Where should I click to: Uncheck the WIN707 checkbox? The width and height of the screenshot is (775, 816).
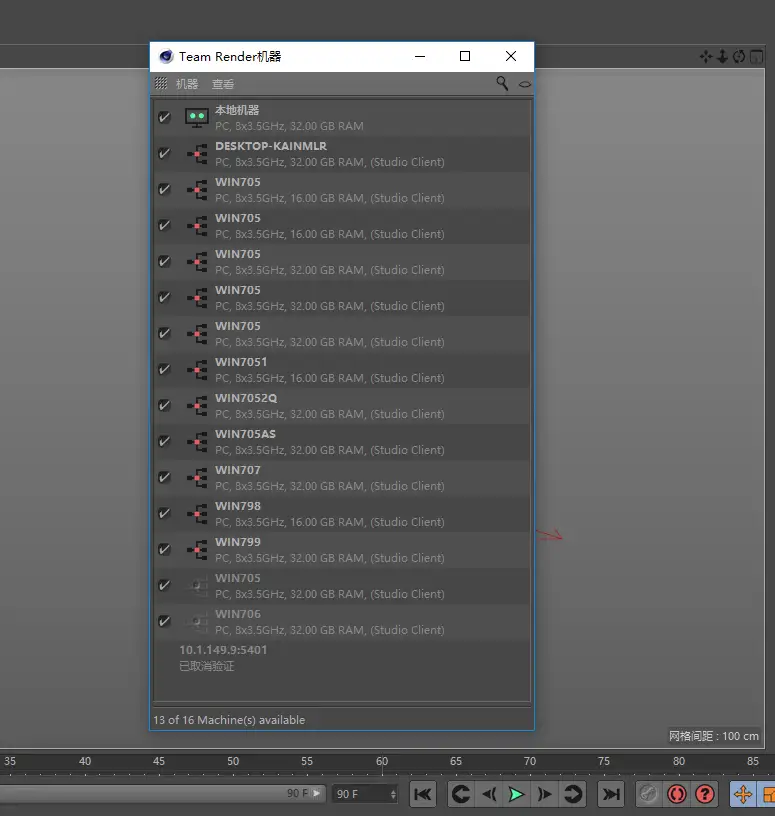[x=164, y=477]
